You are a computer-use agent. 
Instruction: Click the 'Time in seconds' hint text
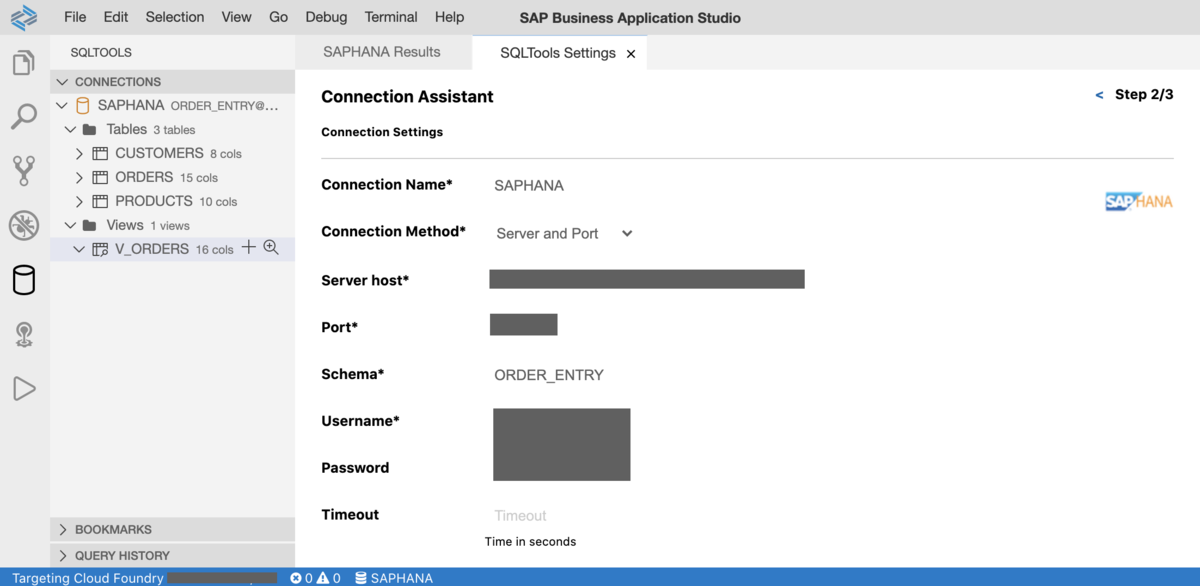[x=530, y=541]
